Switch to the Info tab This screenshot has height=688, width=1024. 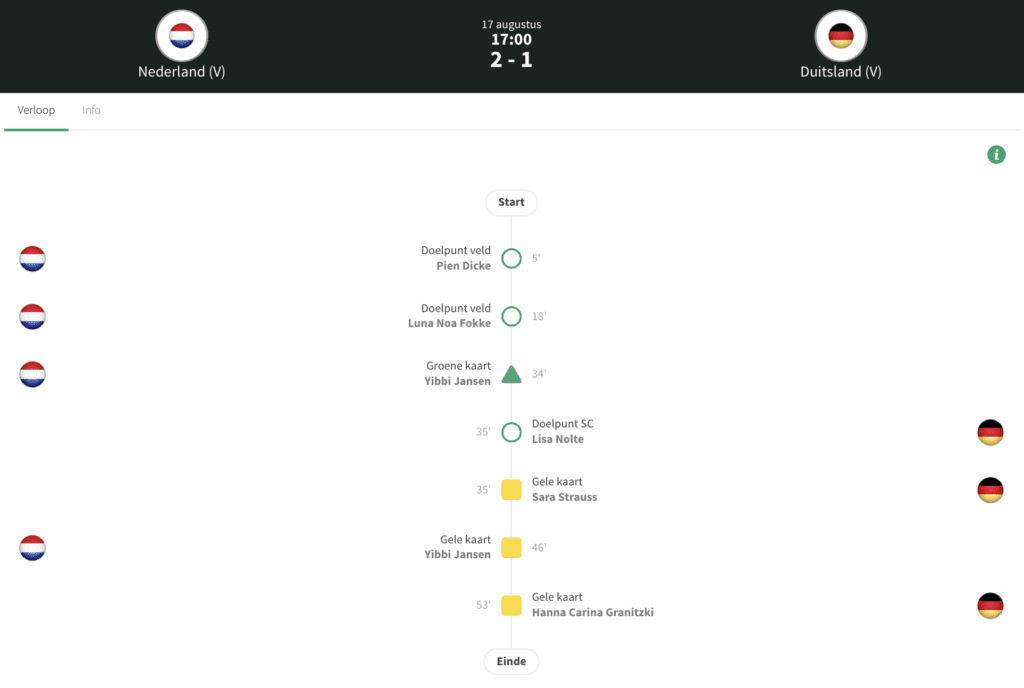click(x=91, y=110)
